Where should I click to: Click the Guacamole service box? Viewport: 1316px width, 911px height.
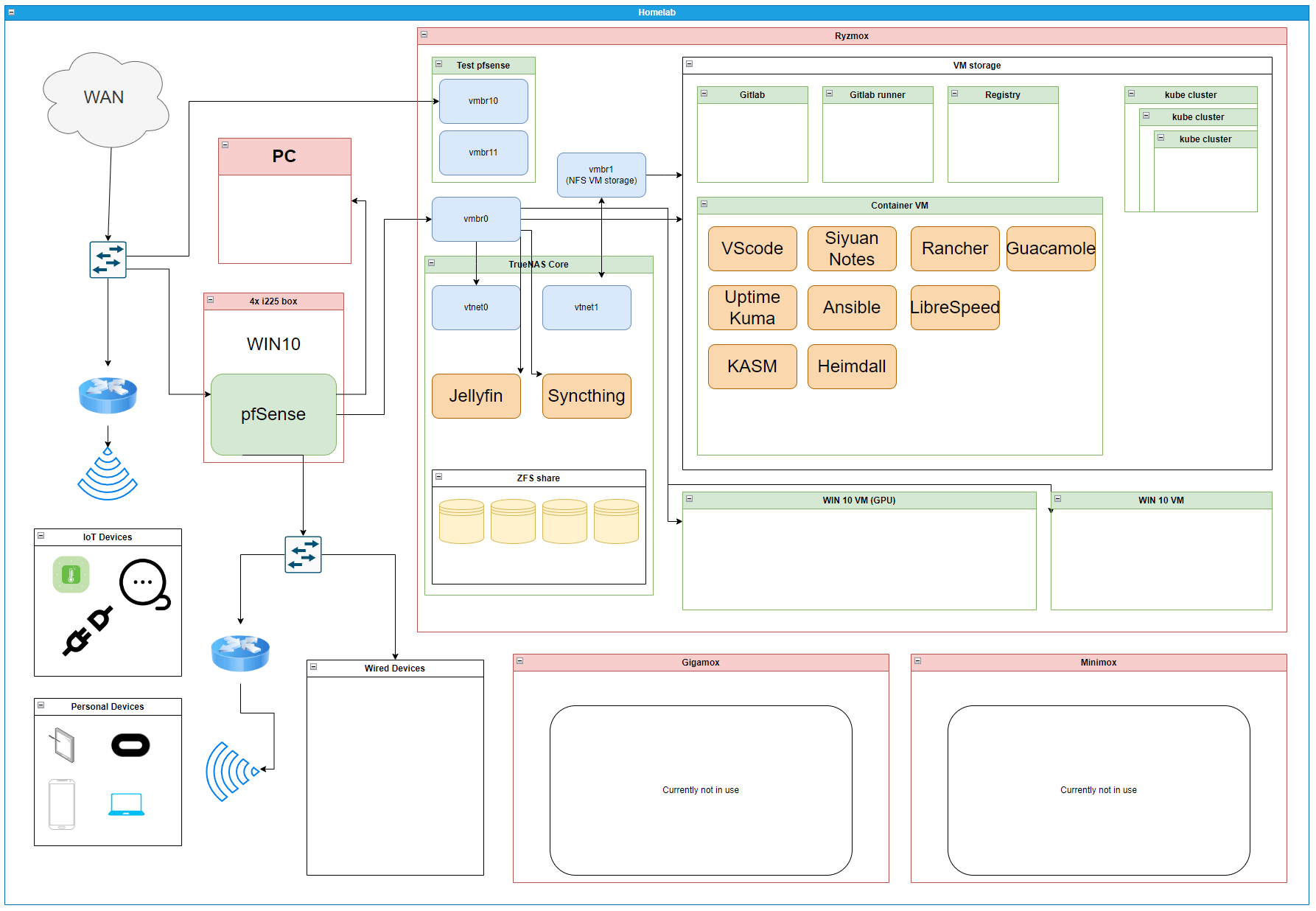tap(1050, 248)
